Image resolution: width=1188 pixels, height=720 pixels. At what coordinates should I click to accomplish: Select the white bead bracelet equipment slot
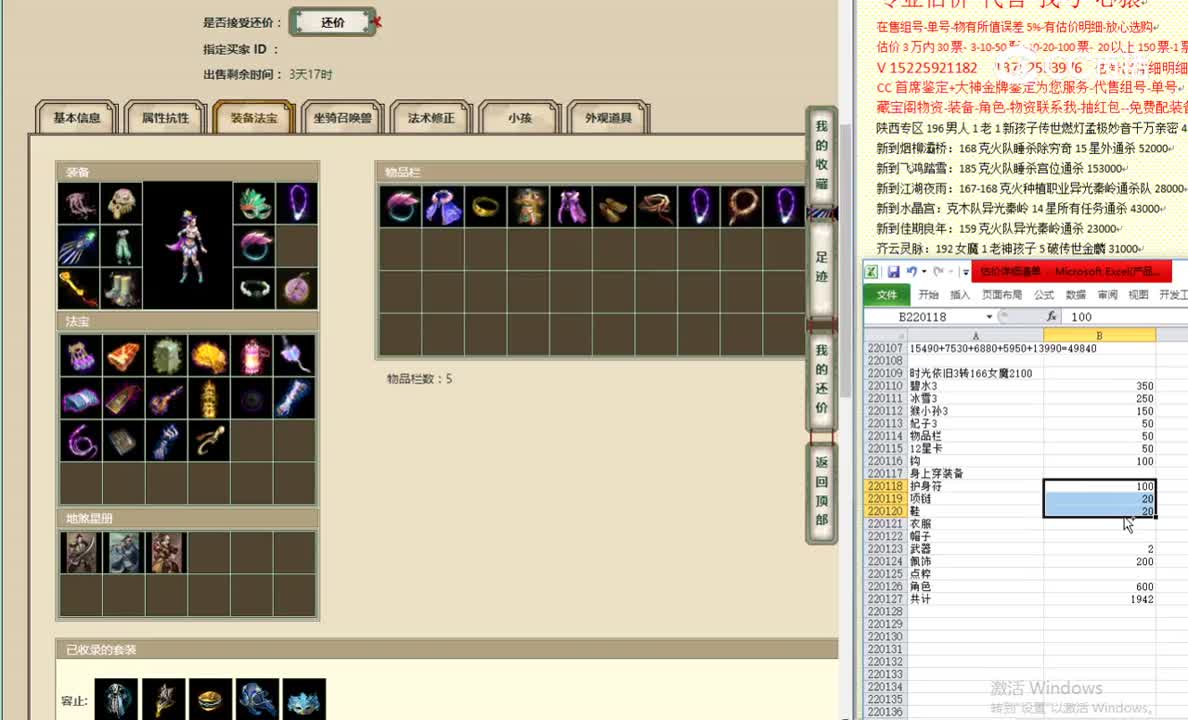click(255, 288)
